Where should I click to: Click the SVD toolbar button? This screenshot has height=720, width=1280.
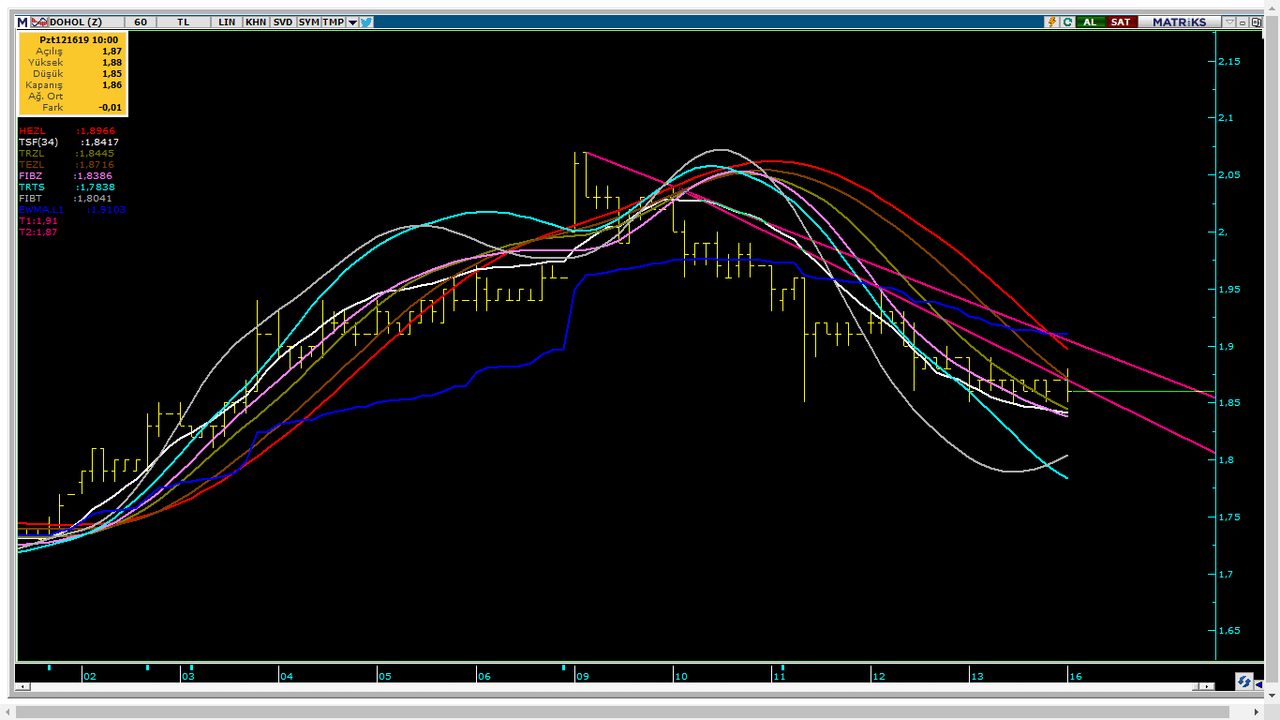(x=283, y=21)
